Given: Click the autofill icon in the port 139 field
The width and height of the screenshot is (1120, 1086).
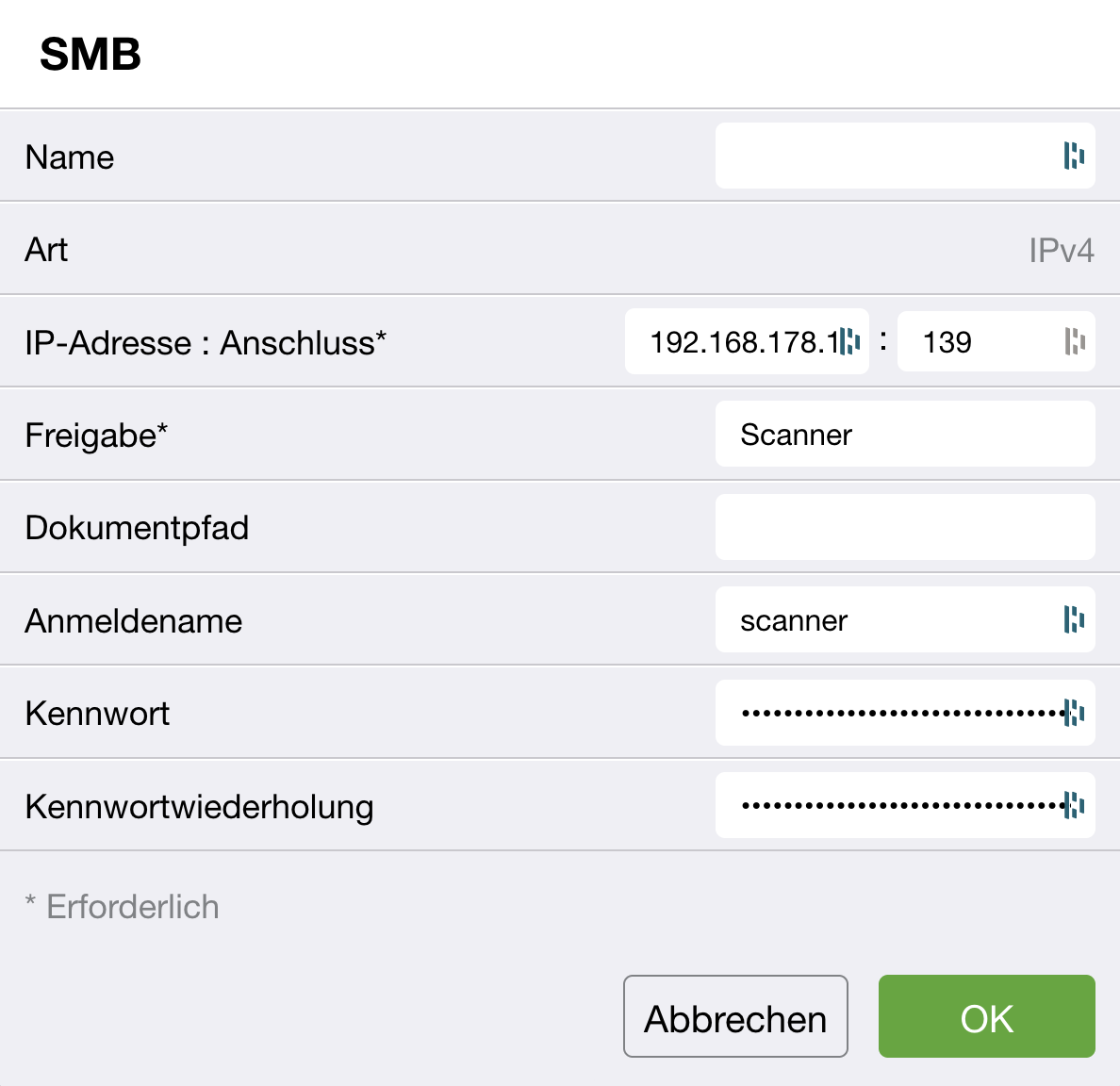Looking at the screenshot, I should tap(1074, 341).
